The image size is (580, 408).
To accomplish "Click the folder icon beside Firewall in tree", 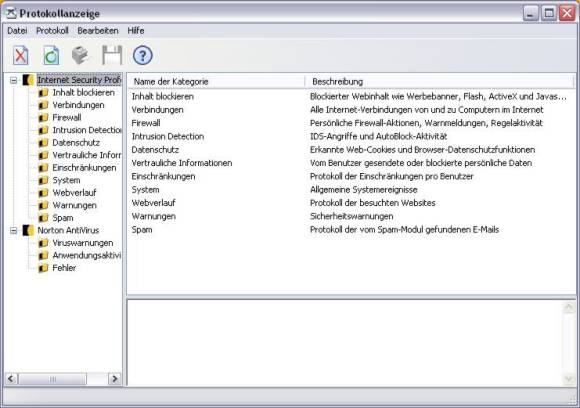I will (43, 118).
